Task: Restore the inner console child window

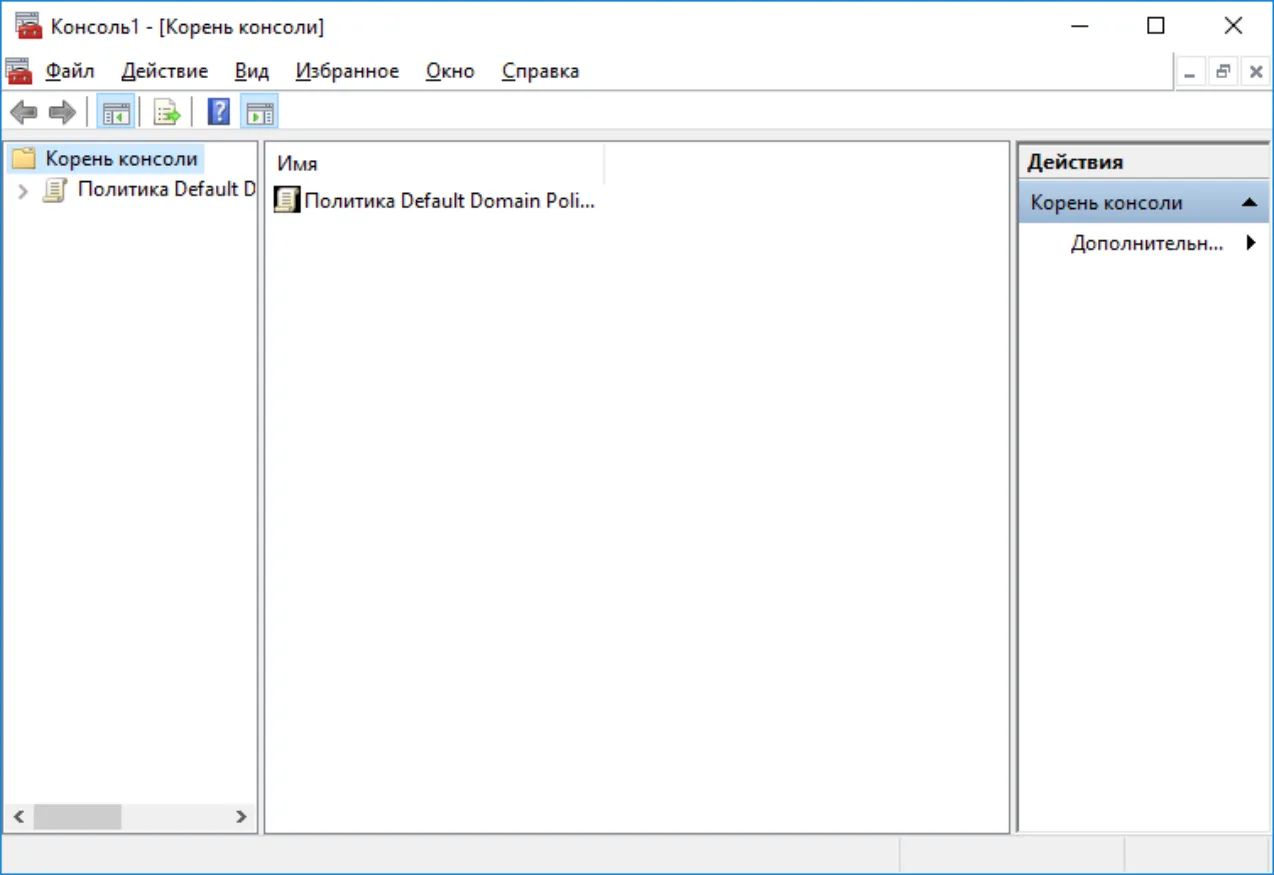Action: click(x=1222, y=72)
